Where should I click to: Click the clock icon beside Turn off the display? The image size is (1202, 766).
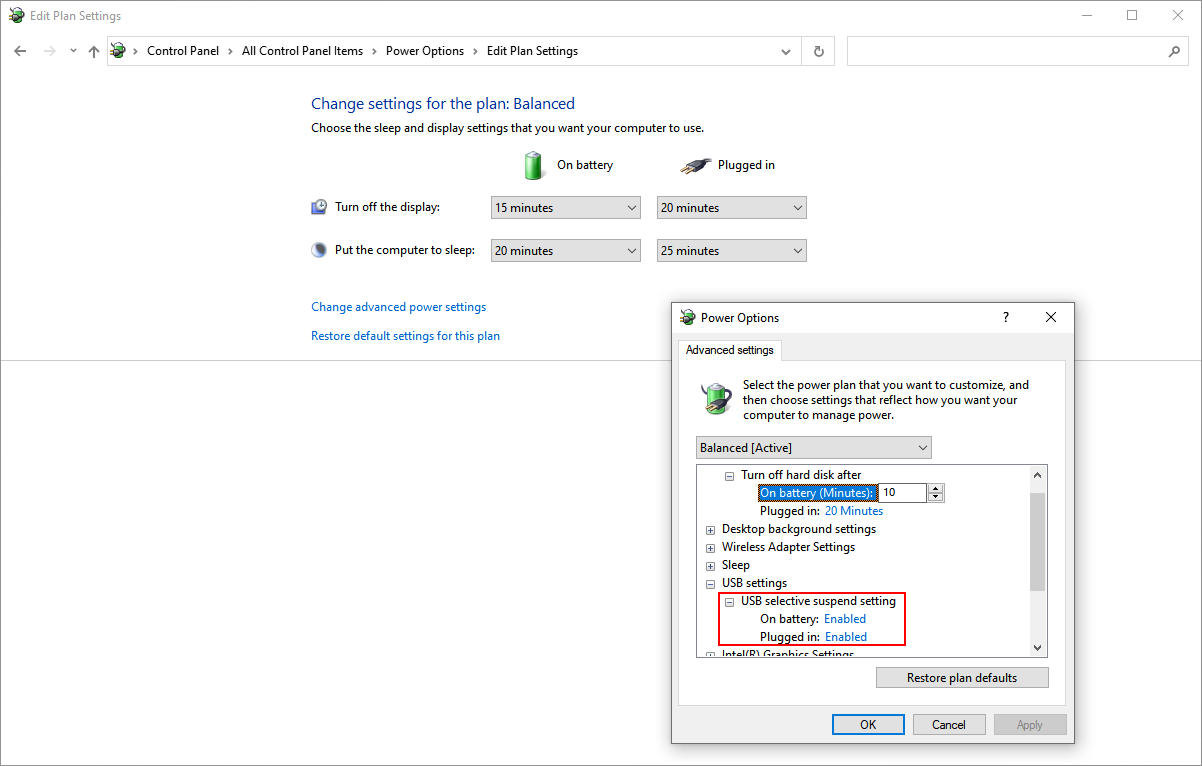pyautogui.click(x=318, y=206)
